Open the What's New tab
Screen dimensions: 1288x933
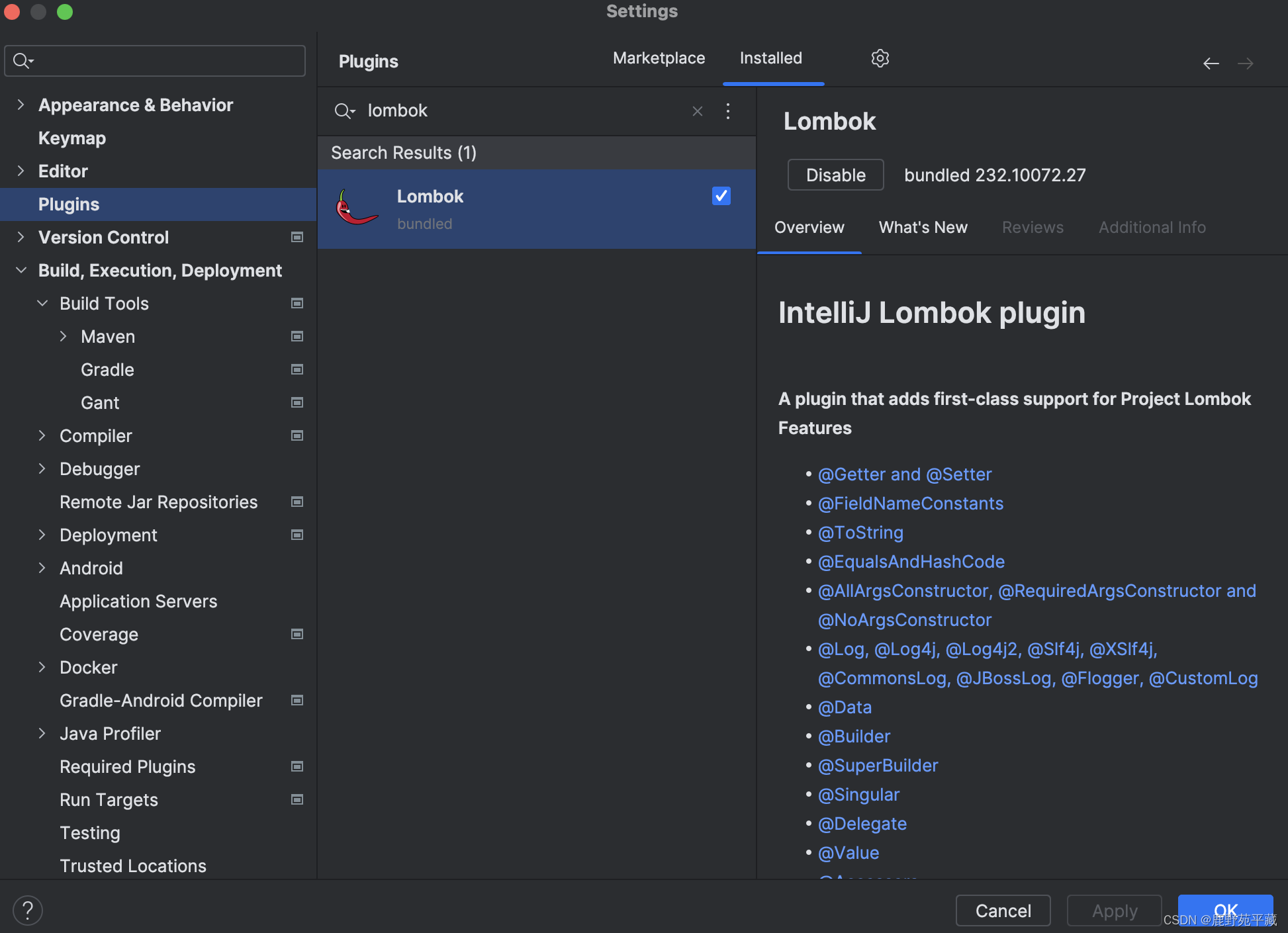[923, 228]
